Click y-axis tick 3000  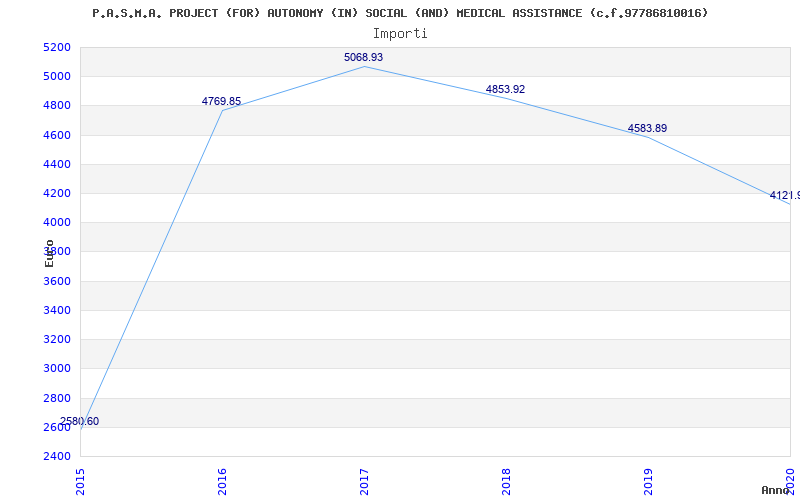[57, 368]
